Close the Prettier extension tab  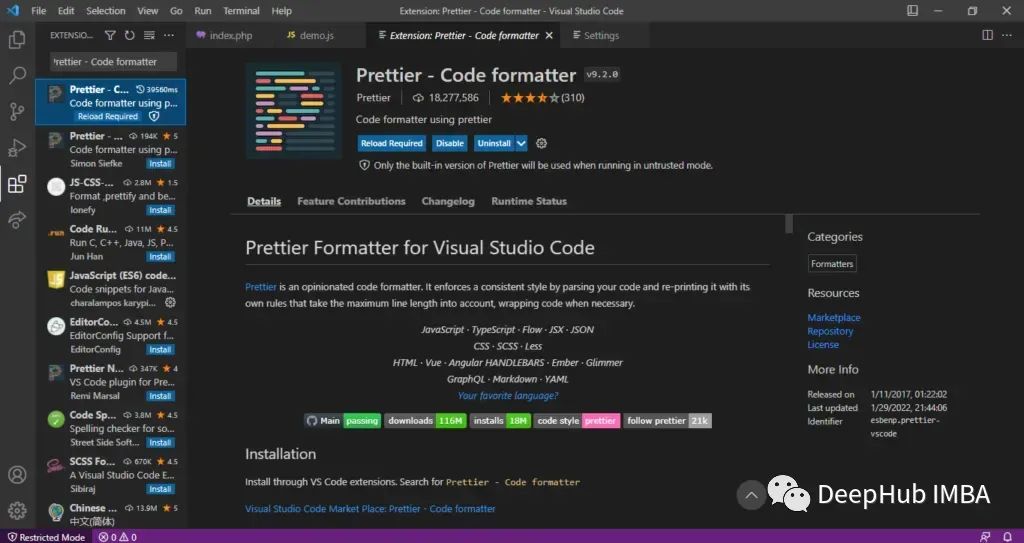pyautogui.click(x=549, y=35)
